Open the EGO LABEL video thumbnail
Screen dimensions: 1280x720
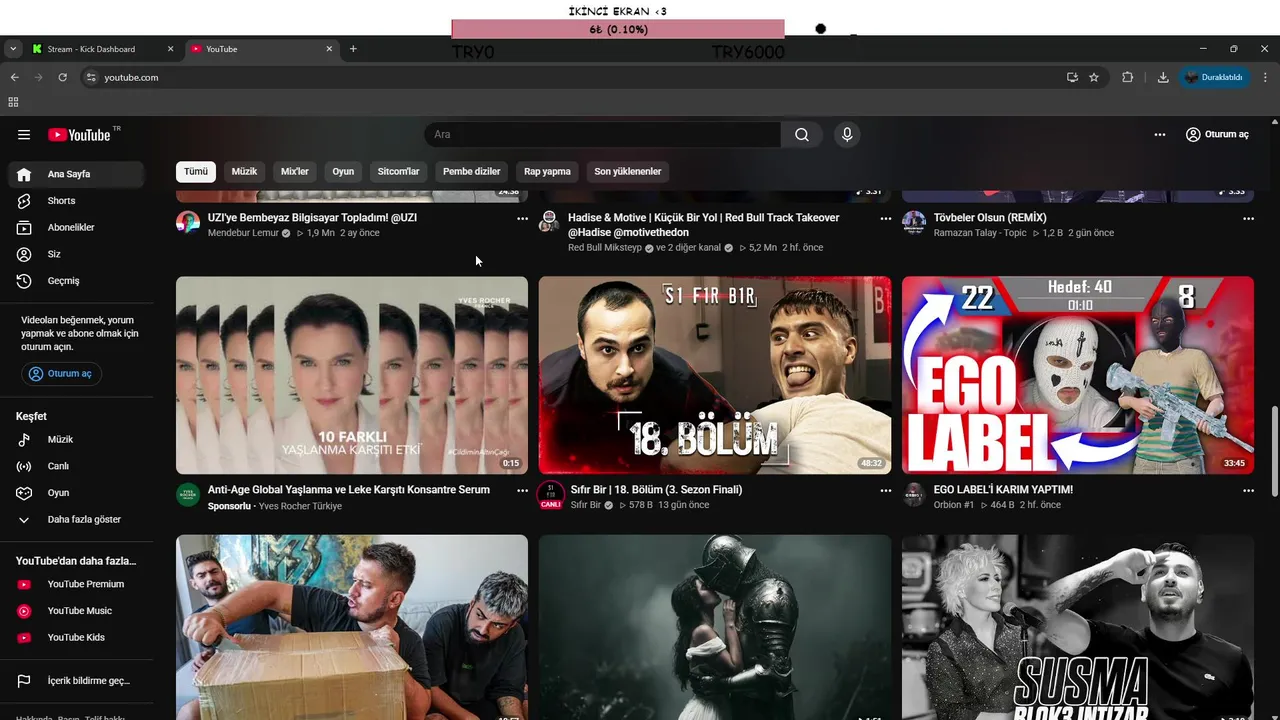pyautogui.click(x=1077, y=375)
